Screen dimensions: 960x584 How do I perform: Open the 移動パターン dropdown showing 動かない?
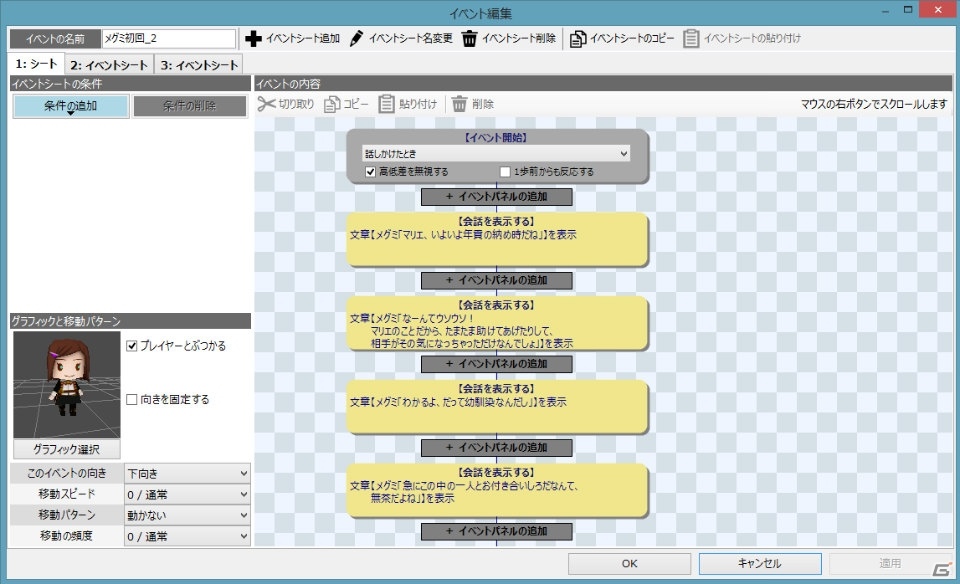click(187, 515)
